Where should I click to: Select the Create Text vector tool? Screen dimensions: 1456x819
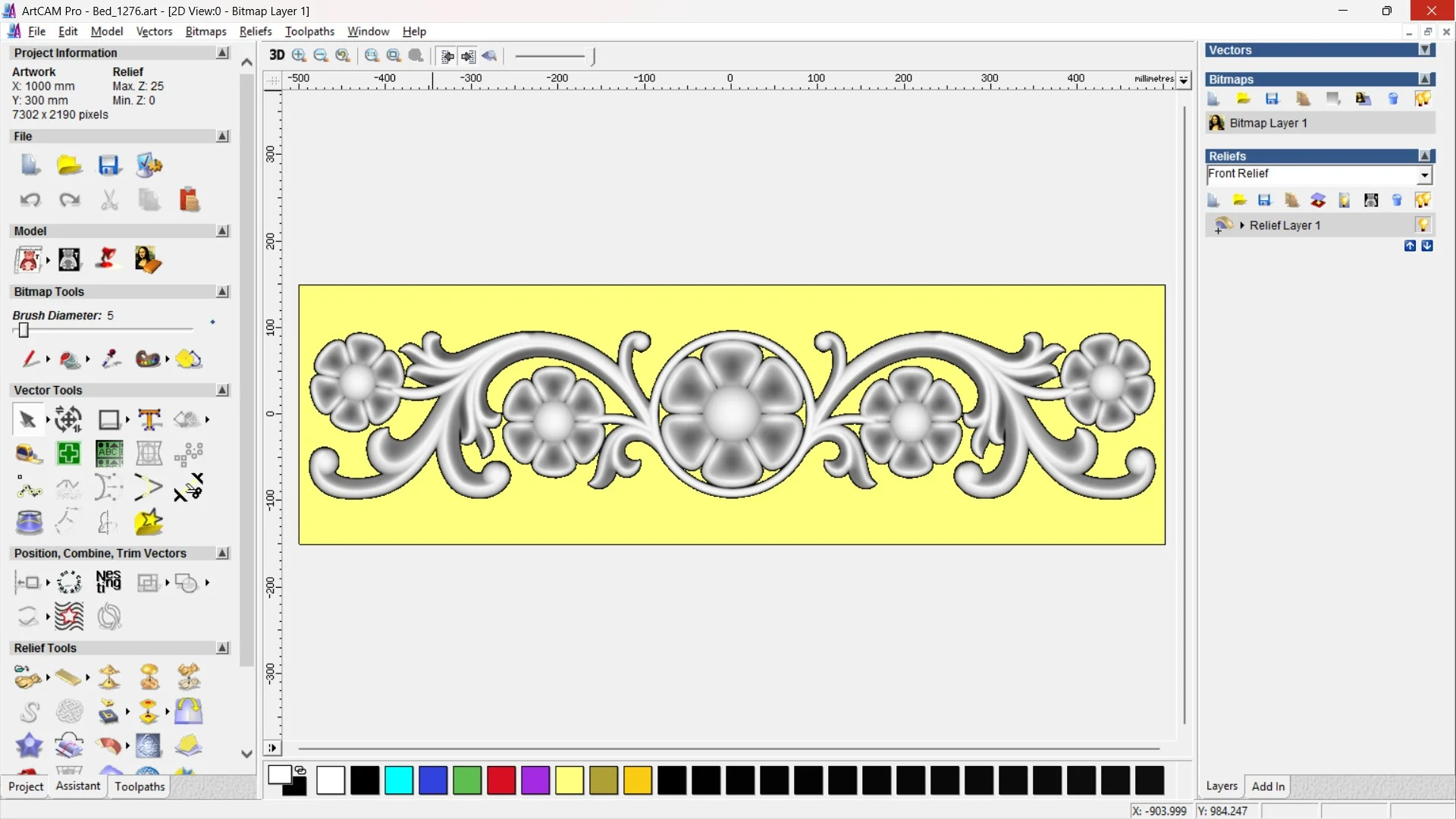[x=149, y=419]
